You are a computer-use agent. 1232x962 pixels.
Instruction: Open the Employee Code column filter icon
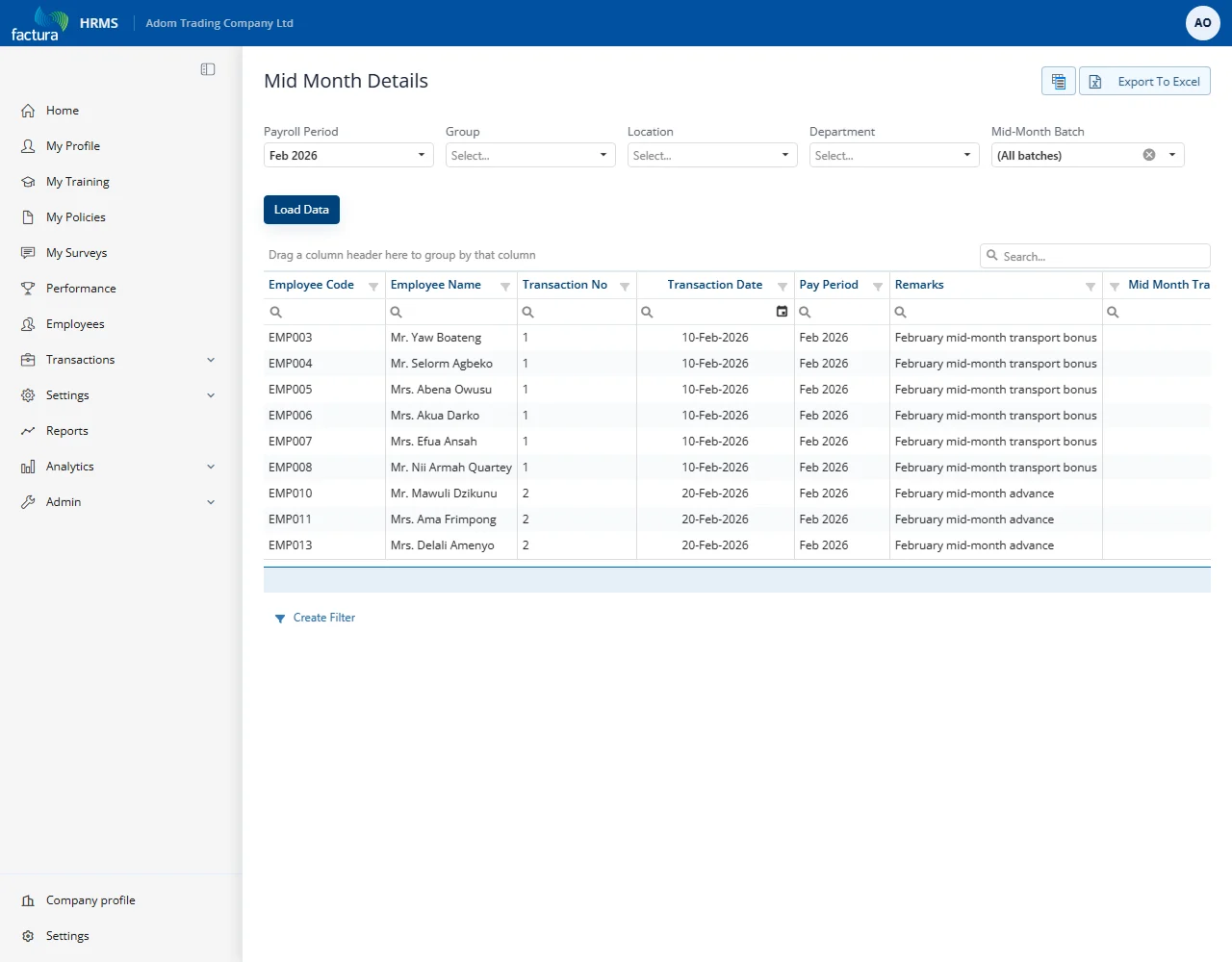pos(373,287)
